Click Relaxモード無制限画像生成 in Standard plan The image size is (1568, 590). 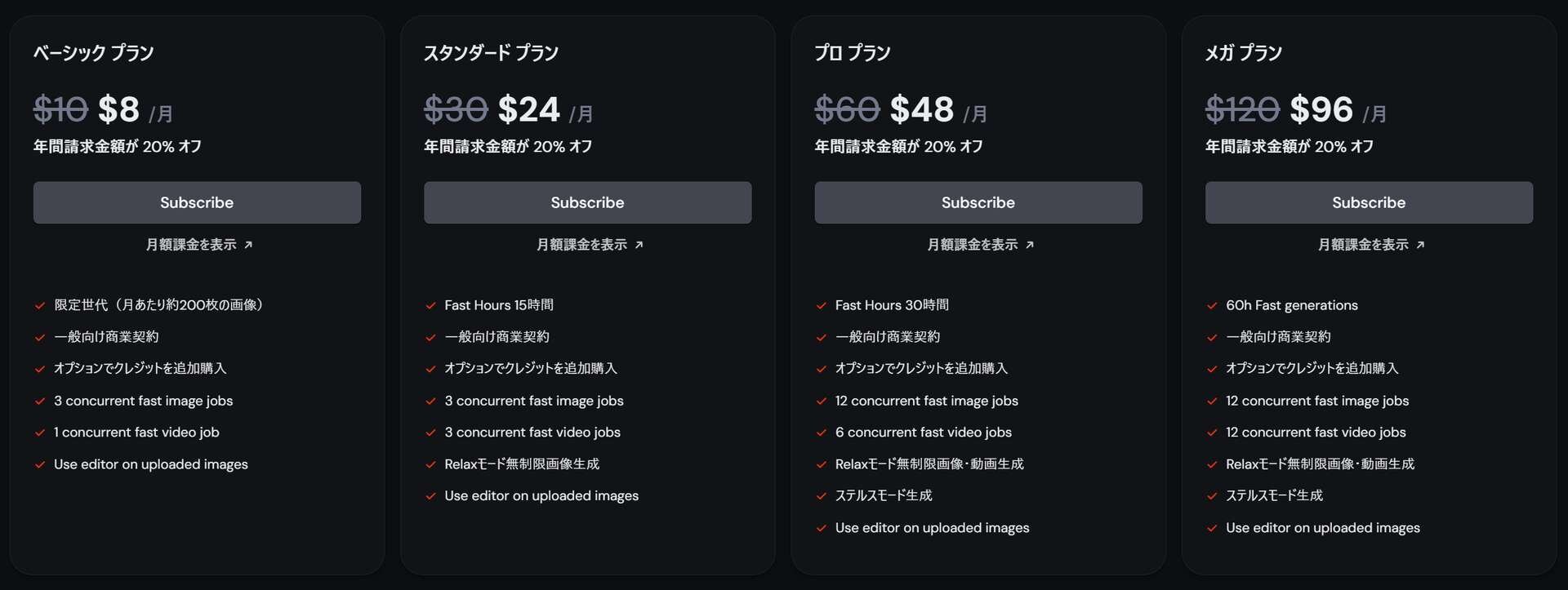point(522,464)
